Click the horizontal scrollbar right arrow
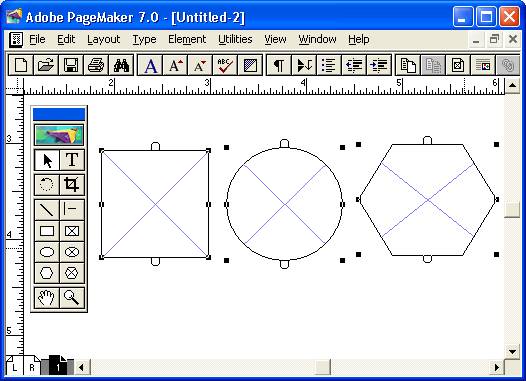 coord(497,367)
